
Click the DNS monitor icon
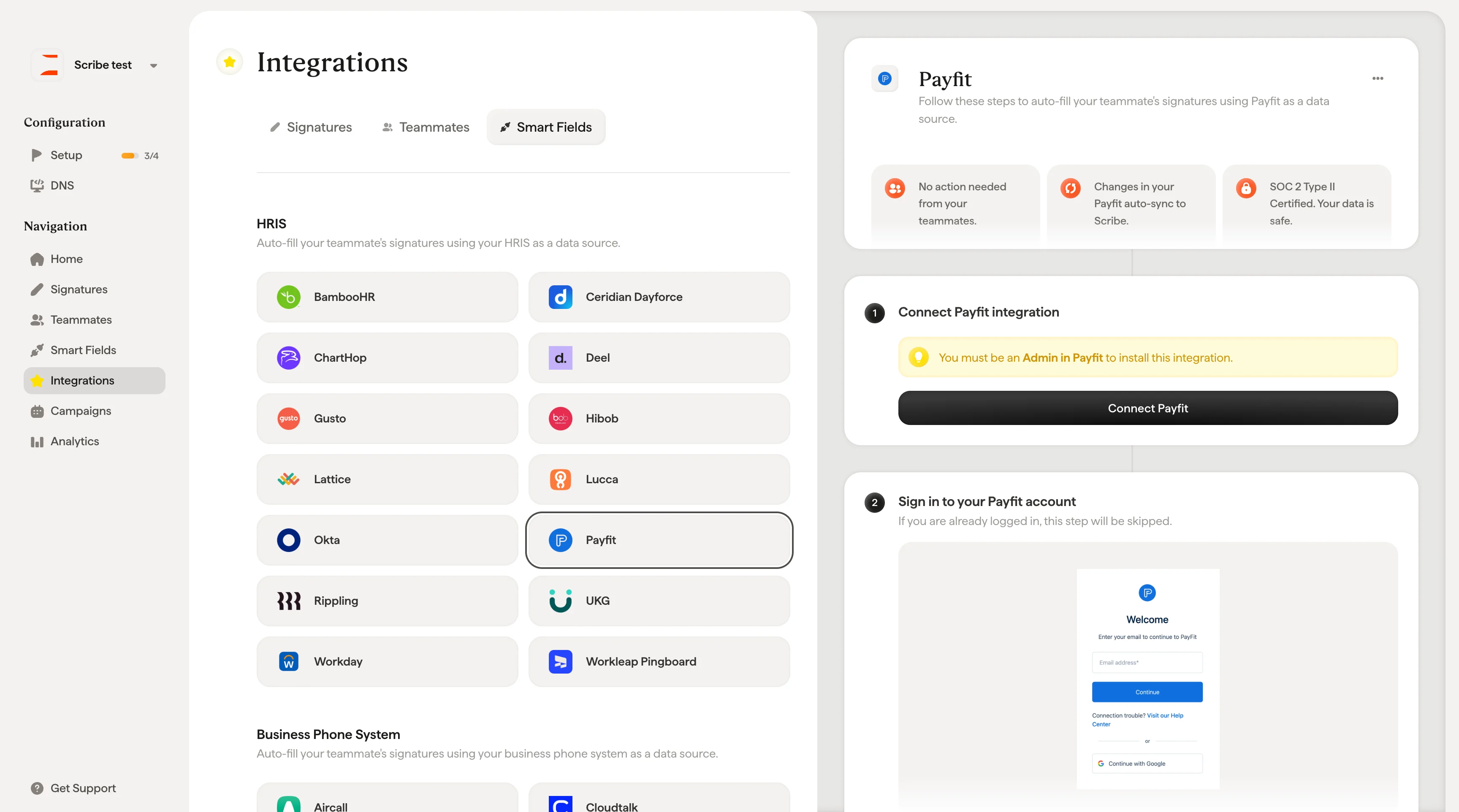(38, 186)
